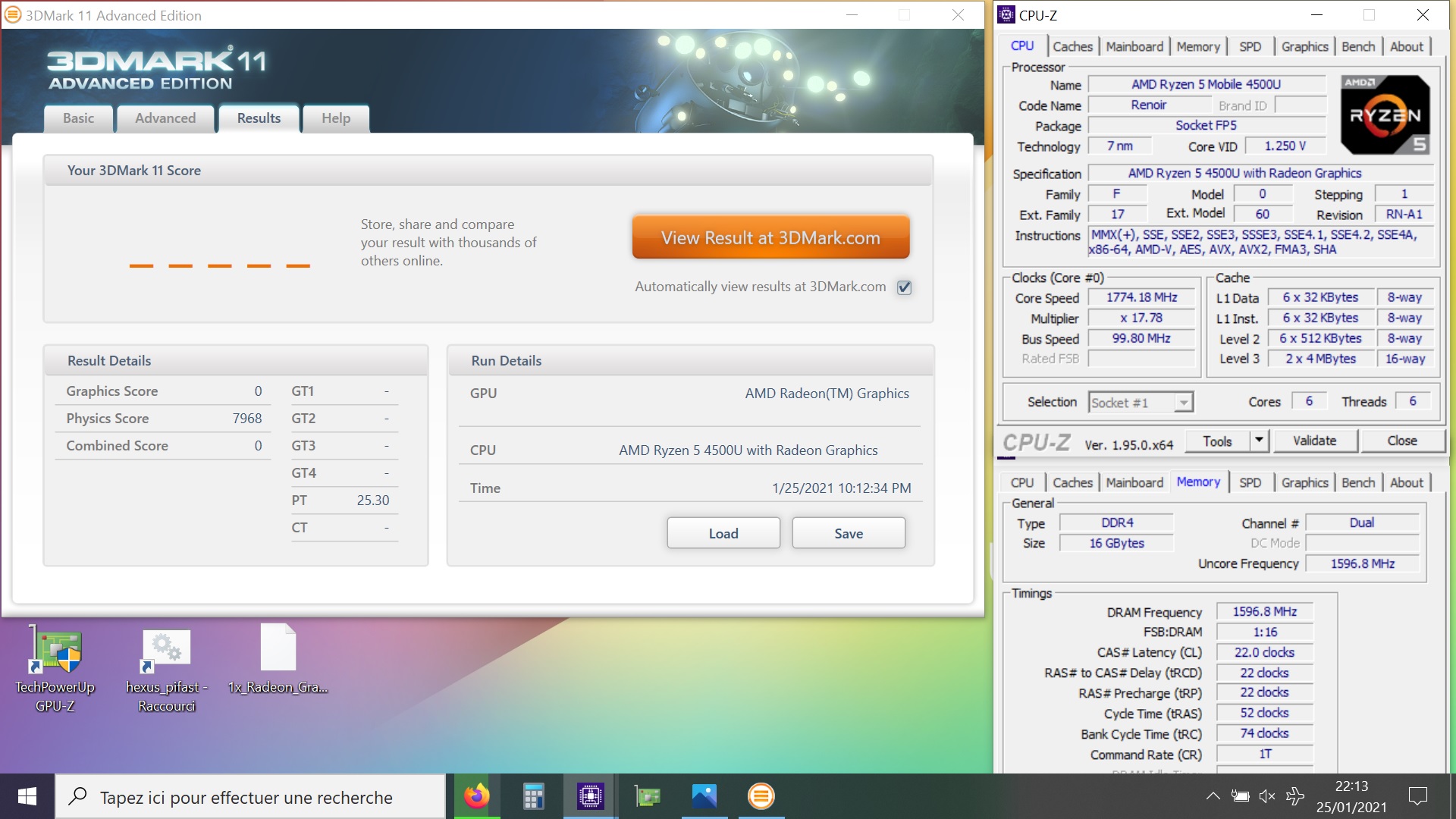Show hidden system tray icons
Screen dimensions: 1456x819
point(1213,796)
